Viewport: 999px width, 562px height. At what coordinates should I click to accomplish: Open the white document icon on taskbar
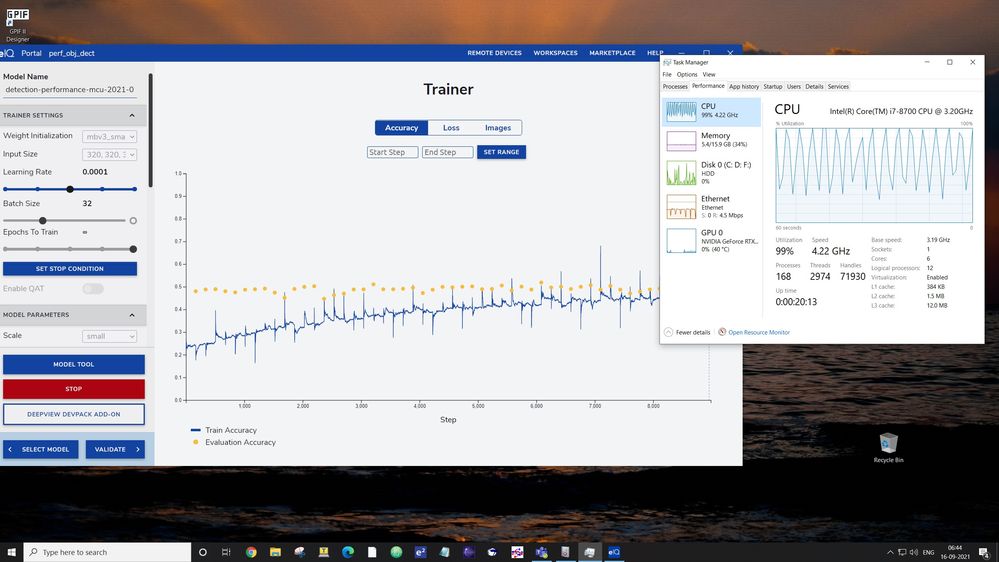pos(372,552)
